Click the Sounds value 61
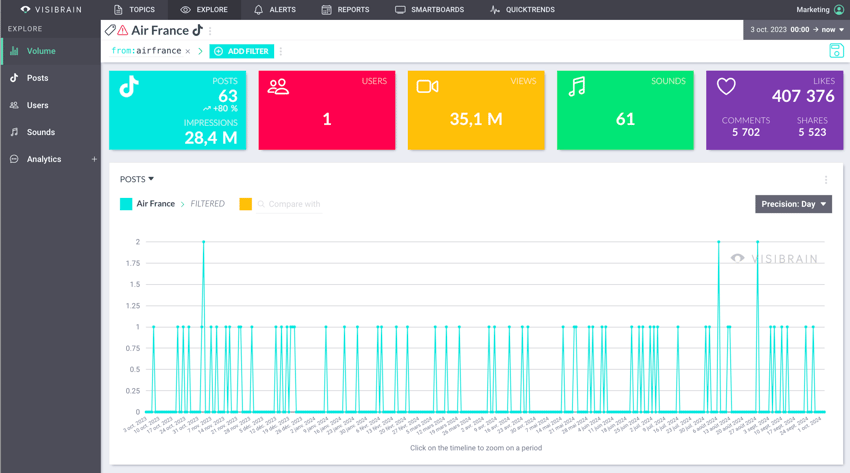Viewport: 850px width, 473px height. pos(625,119)
